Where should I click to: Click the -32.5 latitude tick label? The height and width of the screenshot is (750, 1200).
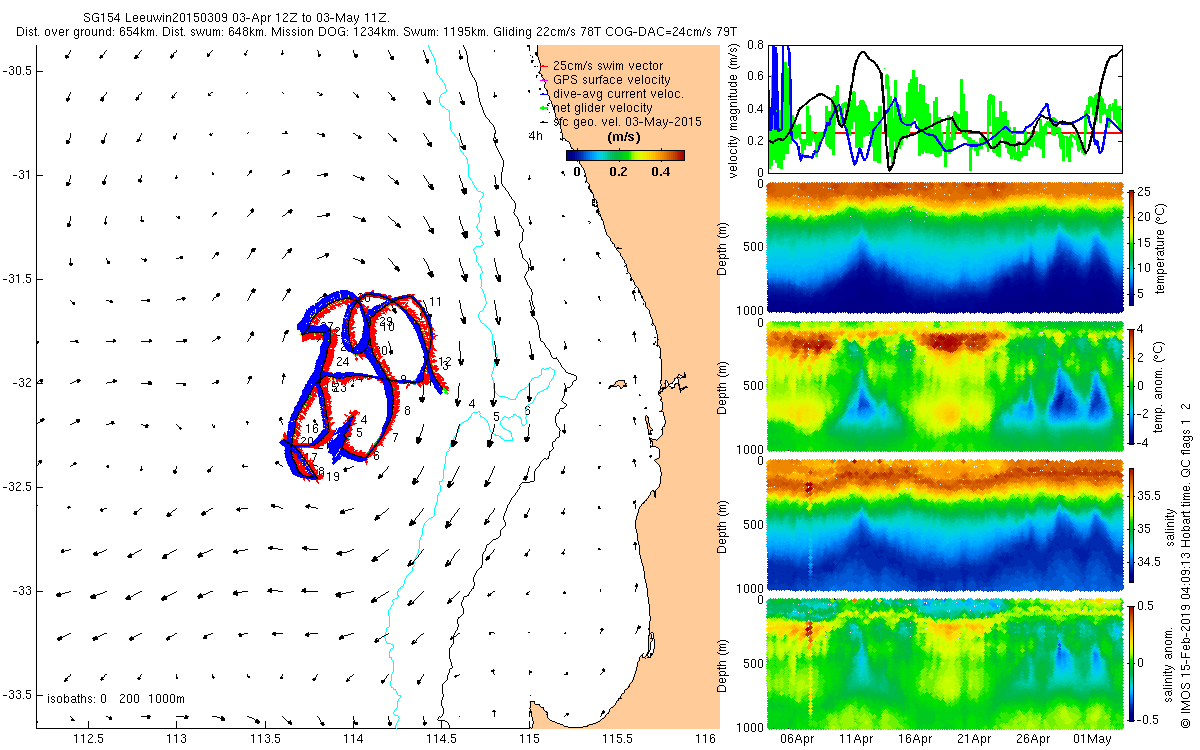coord(18,487)
